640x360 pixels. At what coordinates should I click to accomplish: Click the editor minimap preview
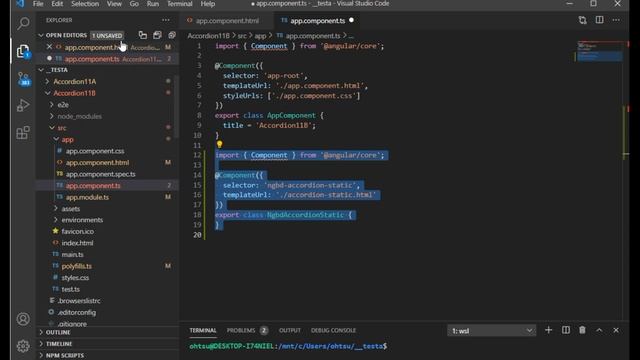(599, 51)
